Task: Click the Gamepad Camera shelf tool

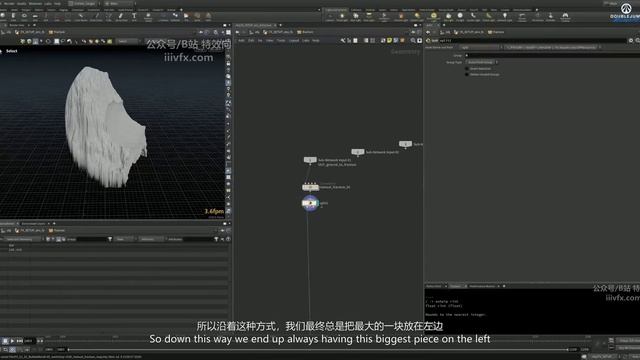Action: 565,17
